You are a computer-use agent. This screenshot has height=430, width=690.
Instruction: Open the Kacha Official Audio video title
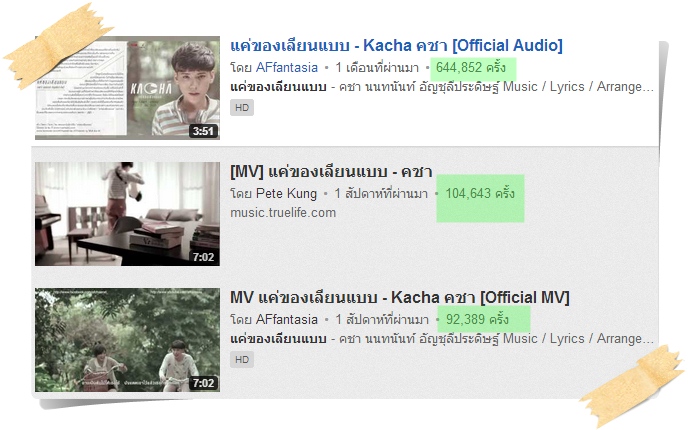coord(396,45)
